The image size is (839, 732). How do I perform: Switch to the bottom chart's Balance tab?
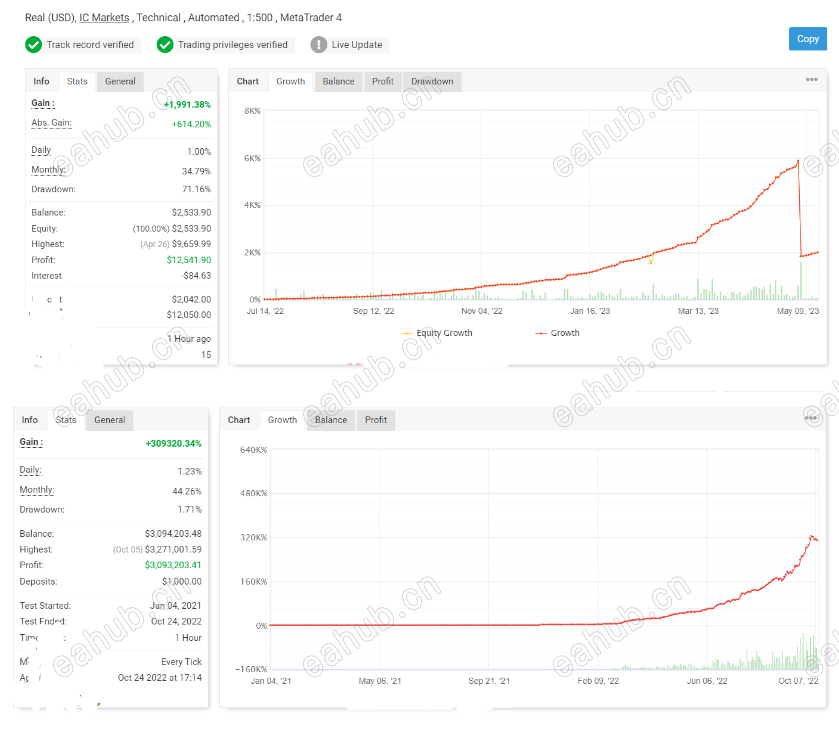click(331, 420)
